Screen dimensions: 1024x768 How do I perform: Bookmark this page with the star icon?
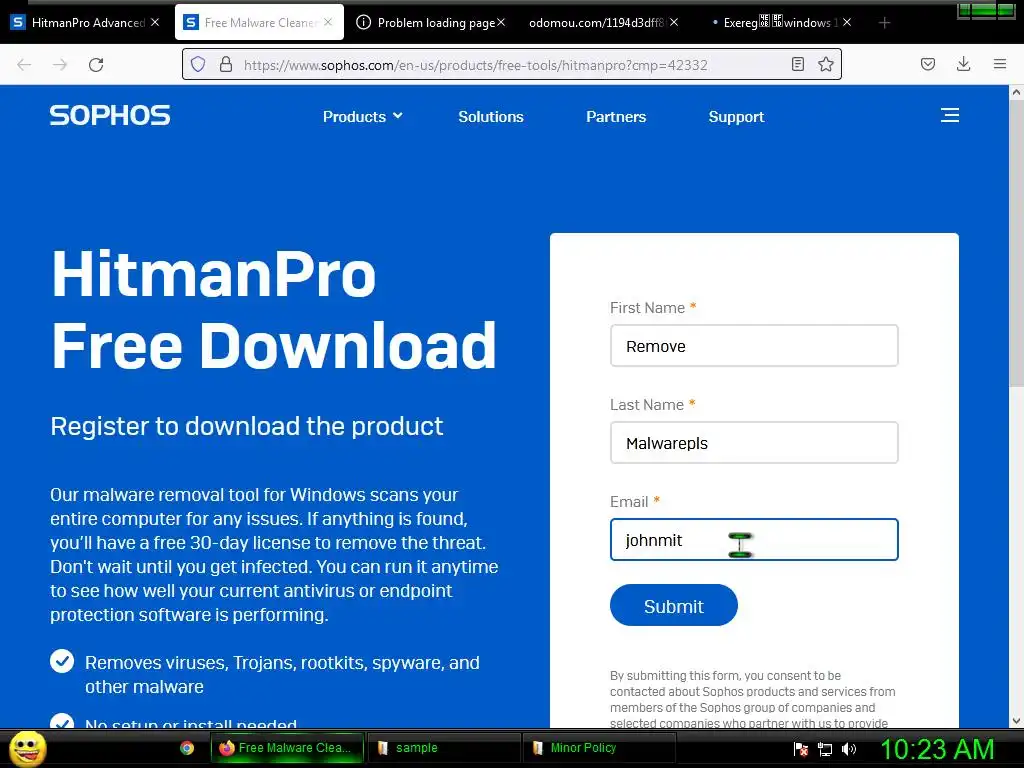tap(825, 64)
